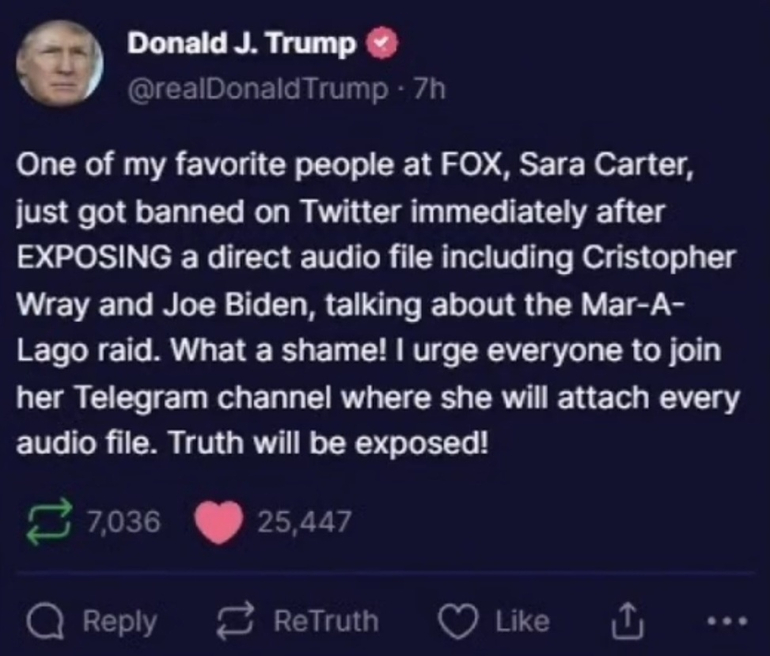Click the red verified badge beside the name

(384, 45)
